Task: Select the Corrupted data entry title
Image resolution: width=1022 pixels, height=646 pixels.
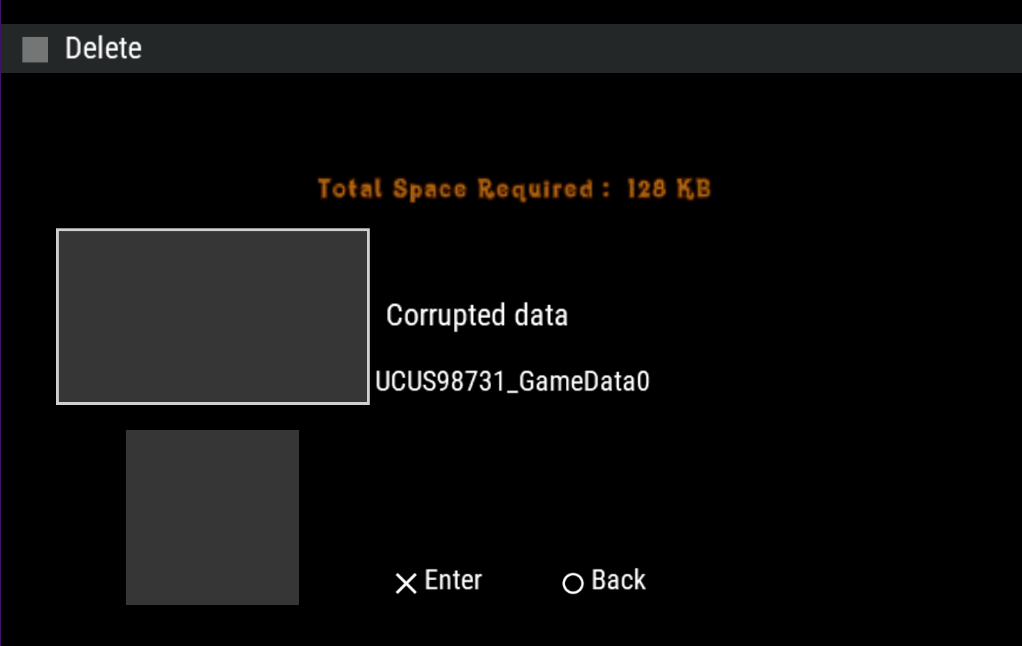Action: [x=477, y=316]
